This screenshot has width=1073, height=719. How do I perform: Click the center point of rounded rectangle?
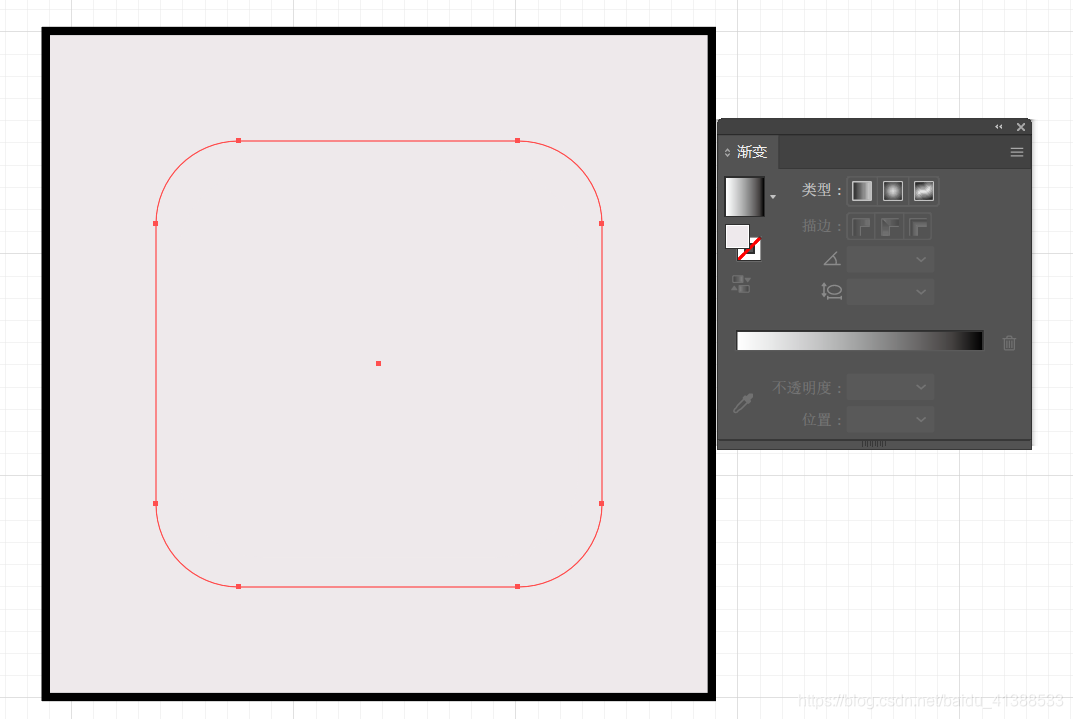coord(378,363)
